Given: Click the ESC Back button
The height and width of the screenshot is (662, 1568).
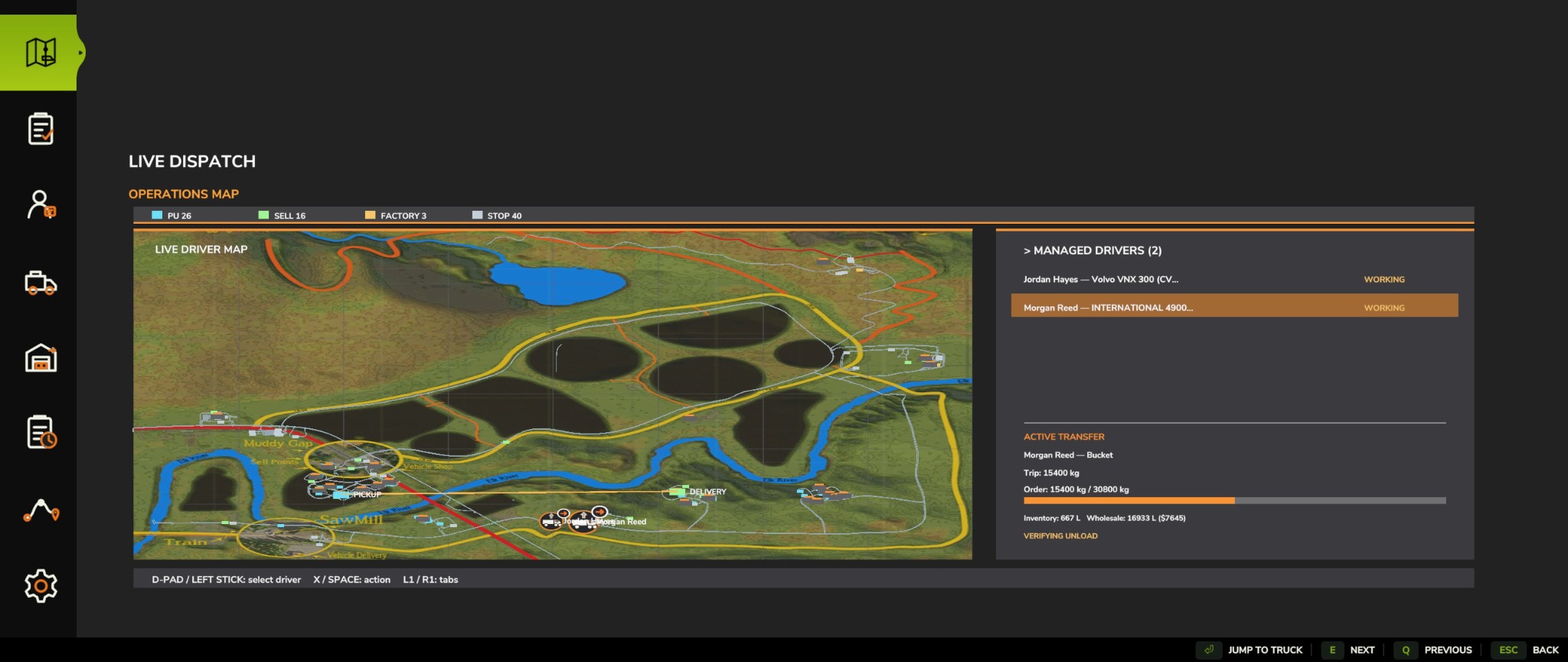Looking at the screenshot, I should (1525, 650).
